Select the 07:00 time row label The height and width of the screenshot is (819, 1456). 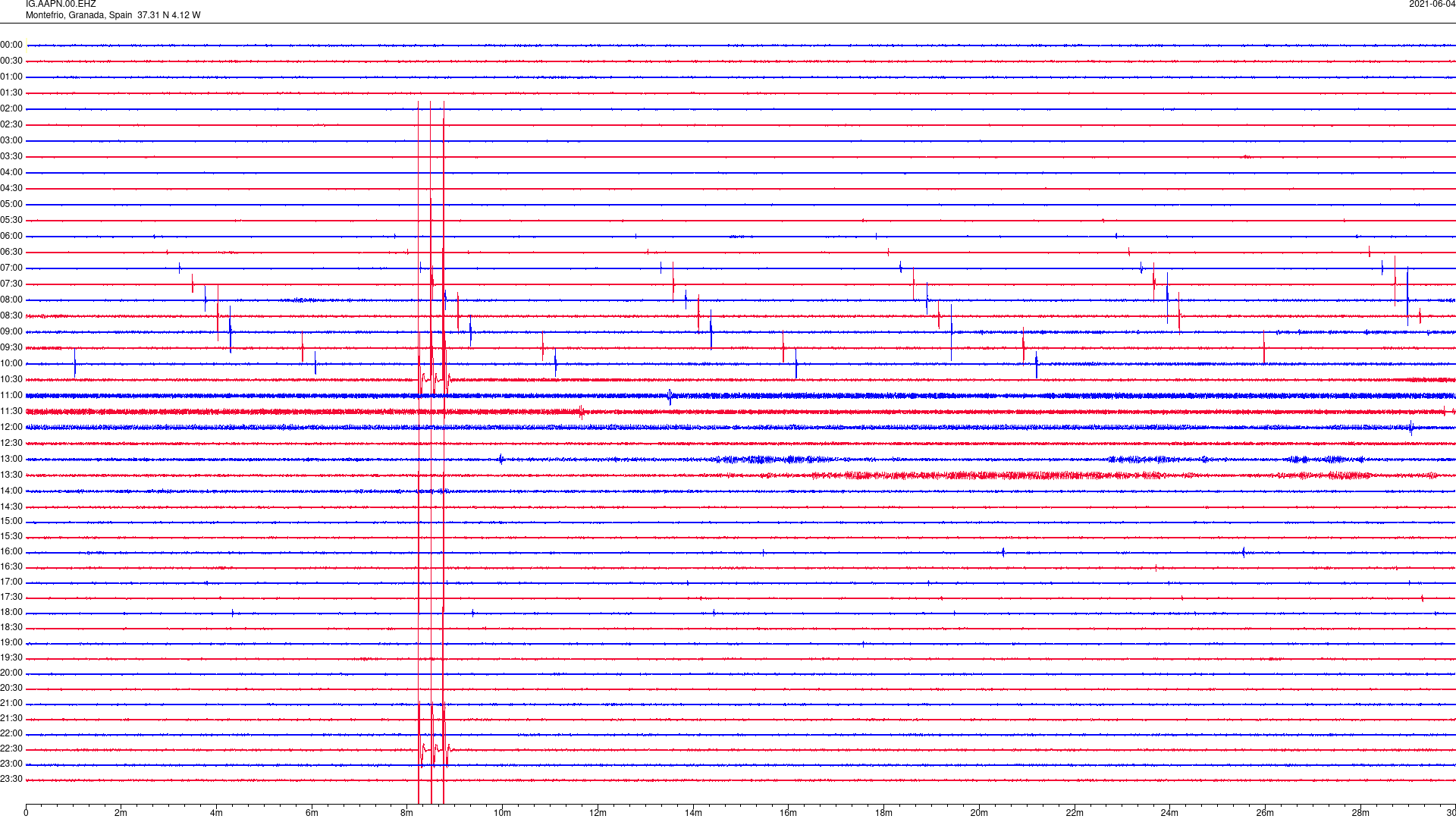coord(11,268)
